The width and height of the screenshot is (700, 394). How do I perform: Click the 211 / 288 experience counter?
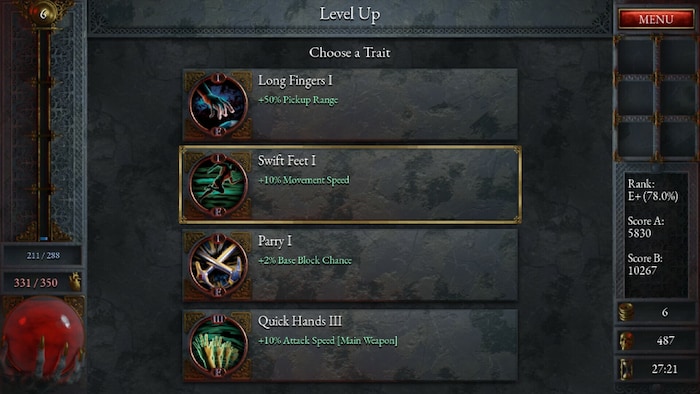pyautogui.click(x=43, y=255)
